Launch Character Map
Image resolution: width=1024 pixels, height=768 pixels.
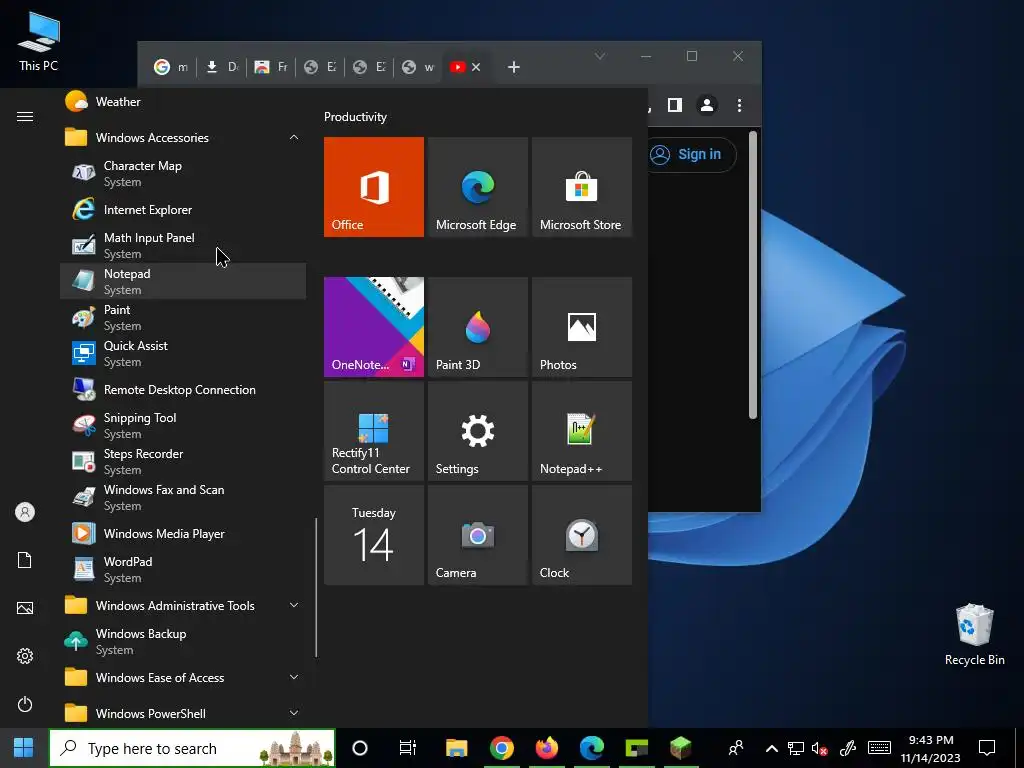pyautogui.click(x=183, y=174)
